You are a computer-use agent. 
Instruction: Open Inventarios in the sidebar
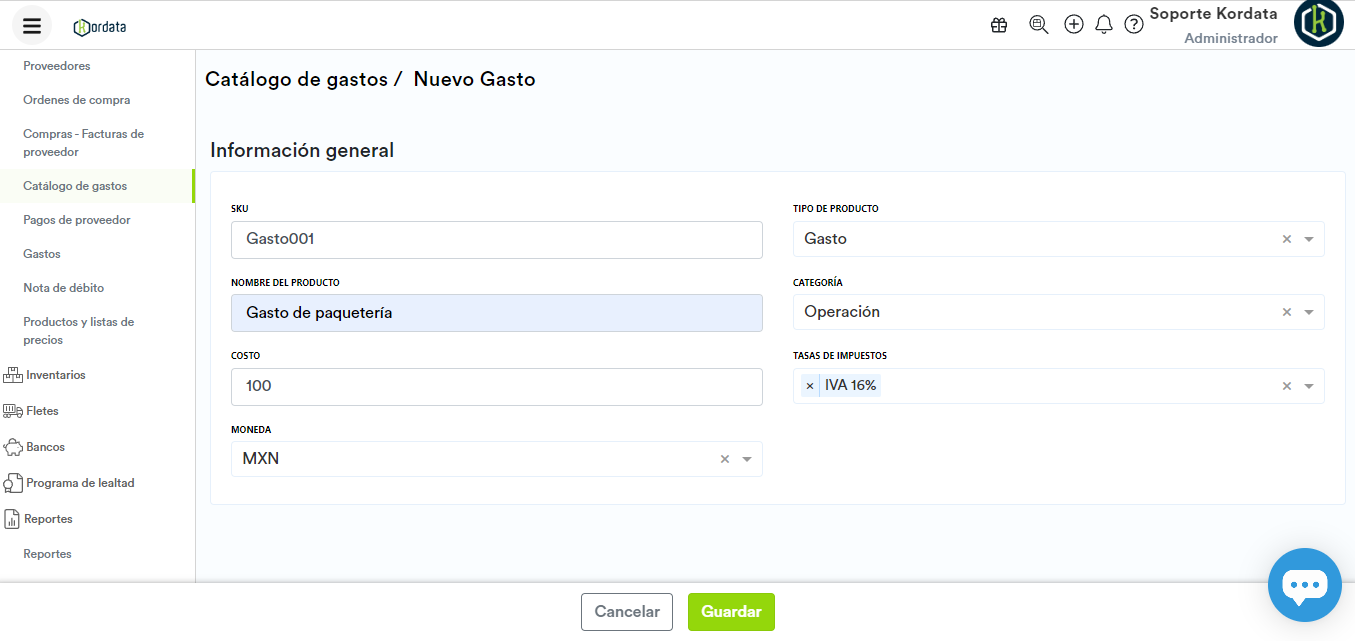pyautogui.click(x=56, y=375)
